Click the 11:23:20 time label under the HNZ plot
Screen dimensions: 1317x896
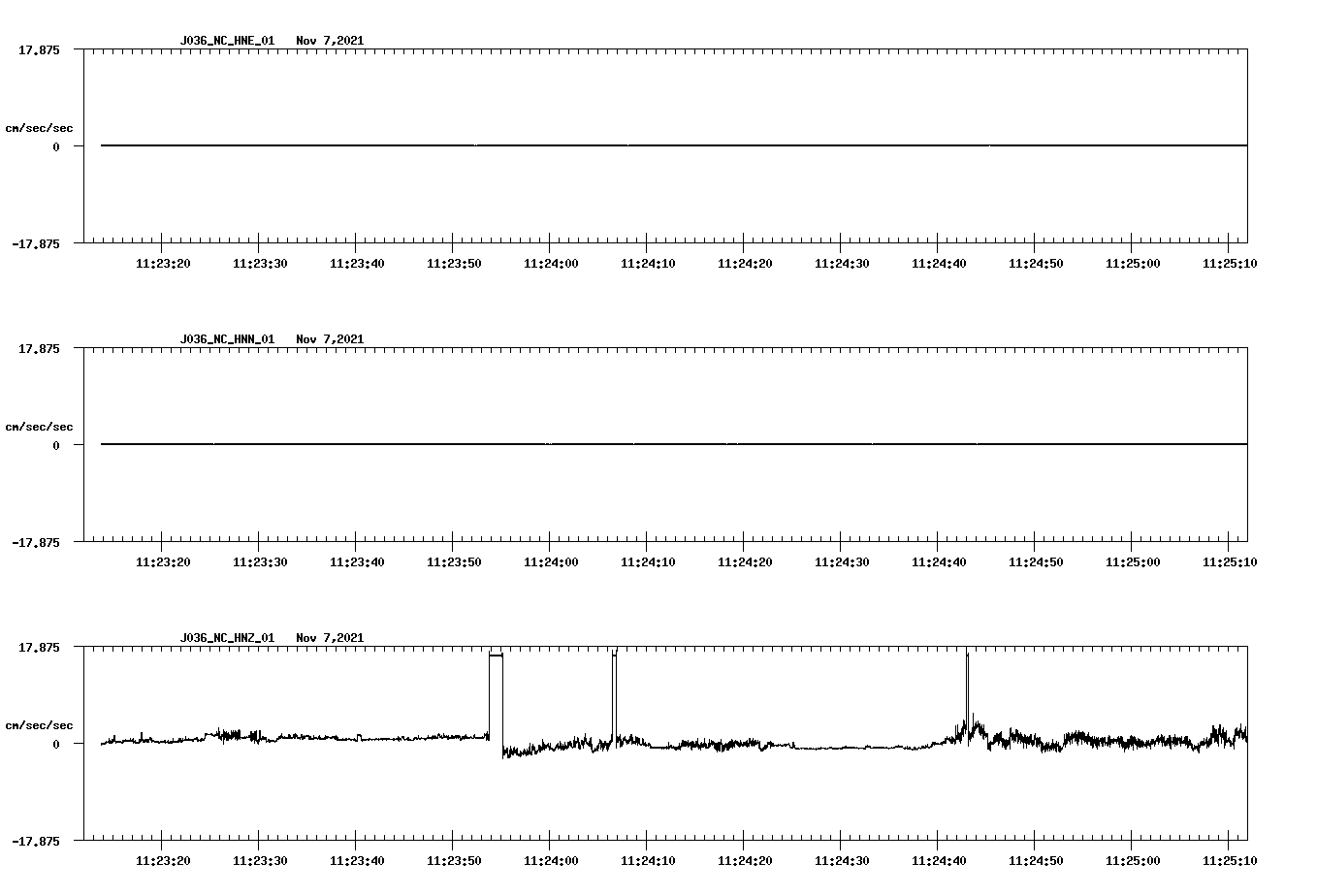pyautogui.click(x=162, y=860)
